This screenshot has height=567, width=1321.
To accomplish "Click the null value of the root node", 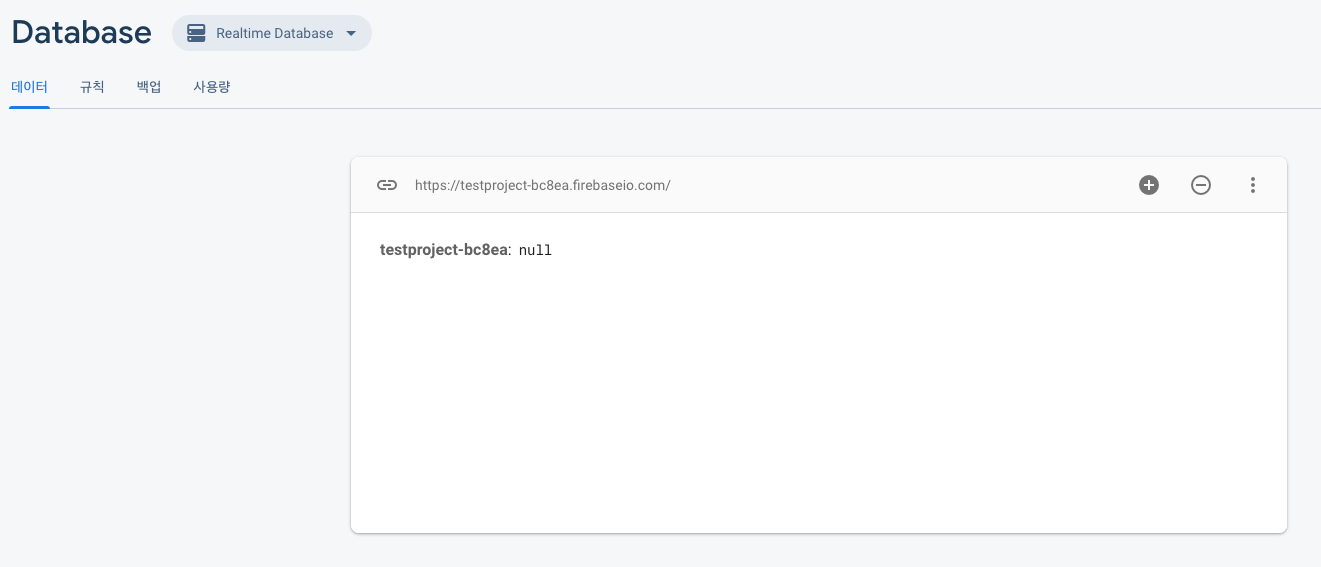I will [535, 251].
